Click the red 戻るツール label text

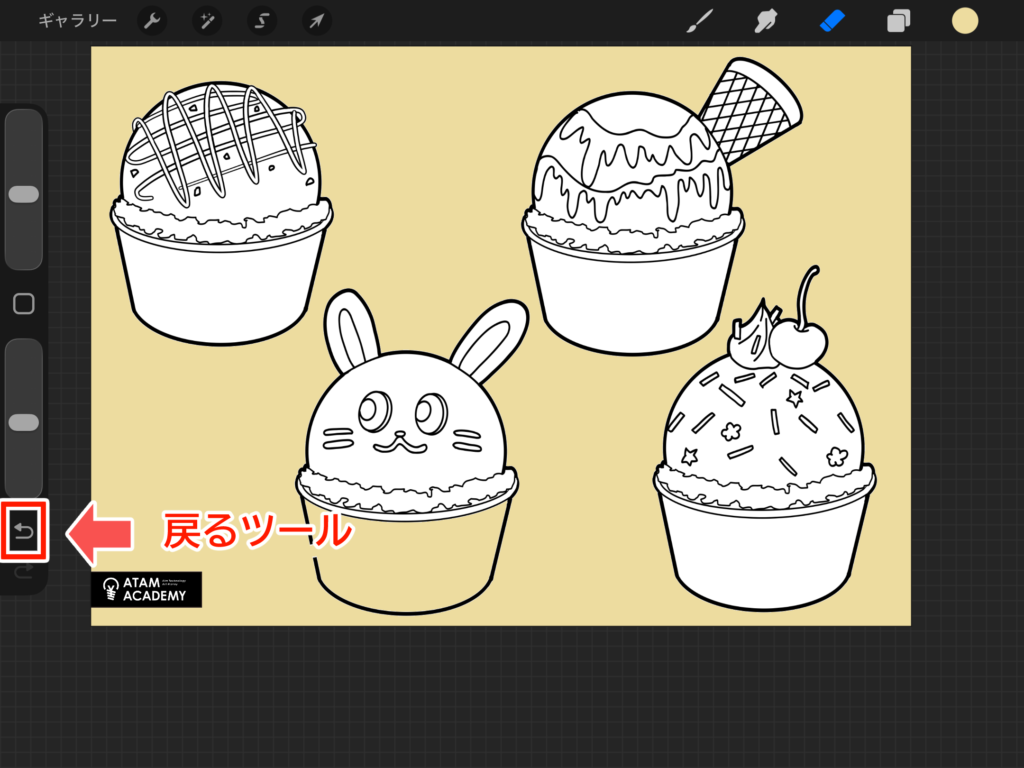pos(257,532)
